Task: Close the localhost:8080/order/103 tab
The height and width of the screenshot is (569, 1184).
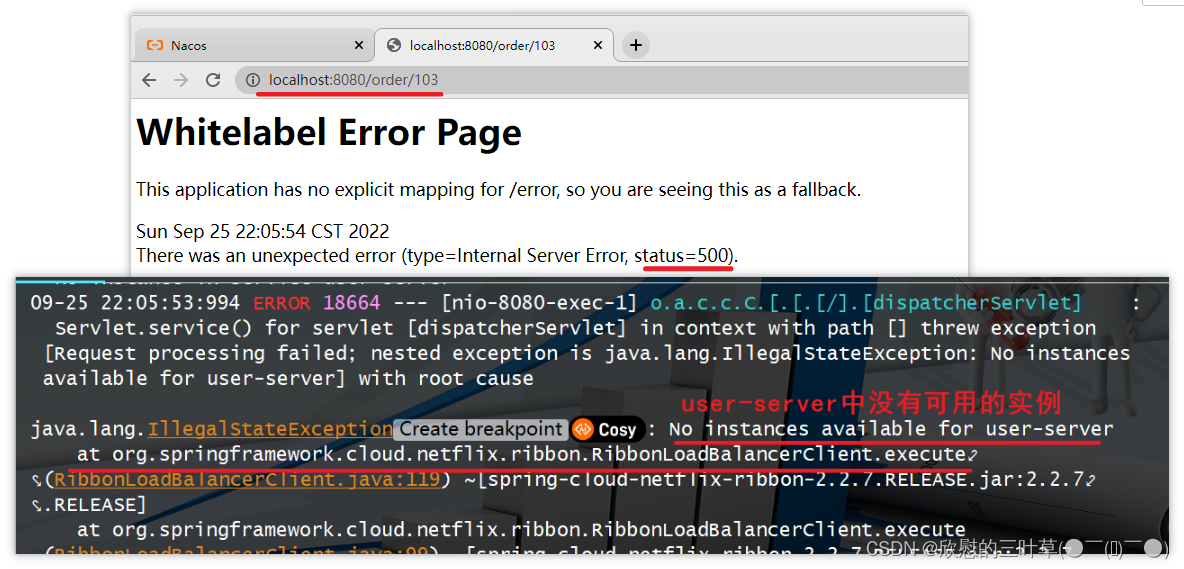Action: (x=598, y=45)
